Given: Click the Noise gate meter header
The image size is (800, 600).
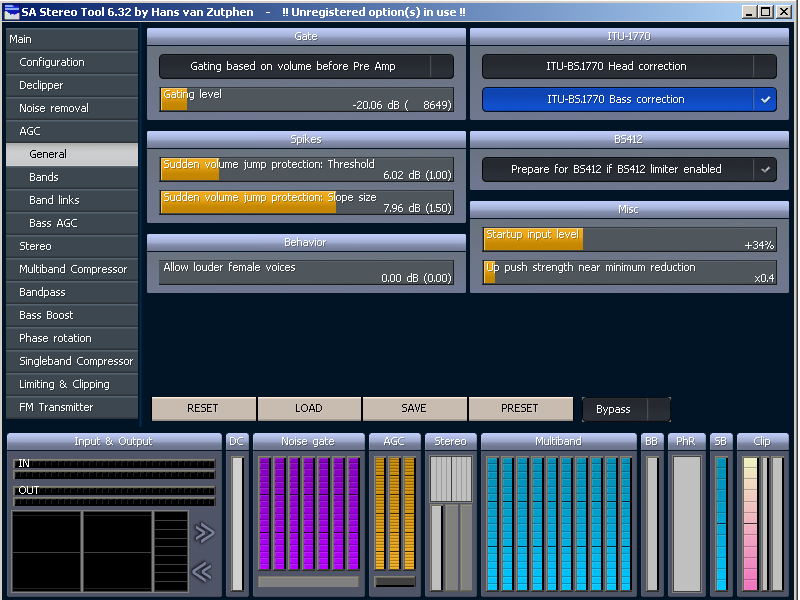Looking at the screenshot, I should click(x=309, y=441).
